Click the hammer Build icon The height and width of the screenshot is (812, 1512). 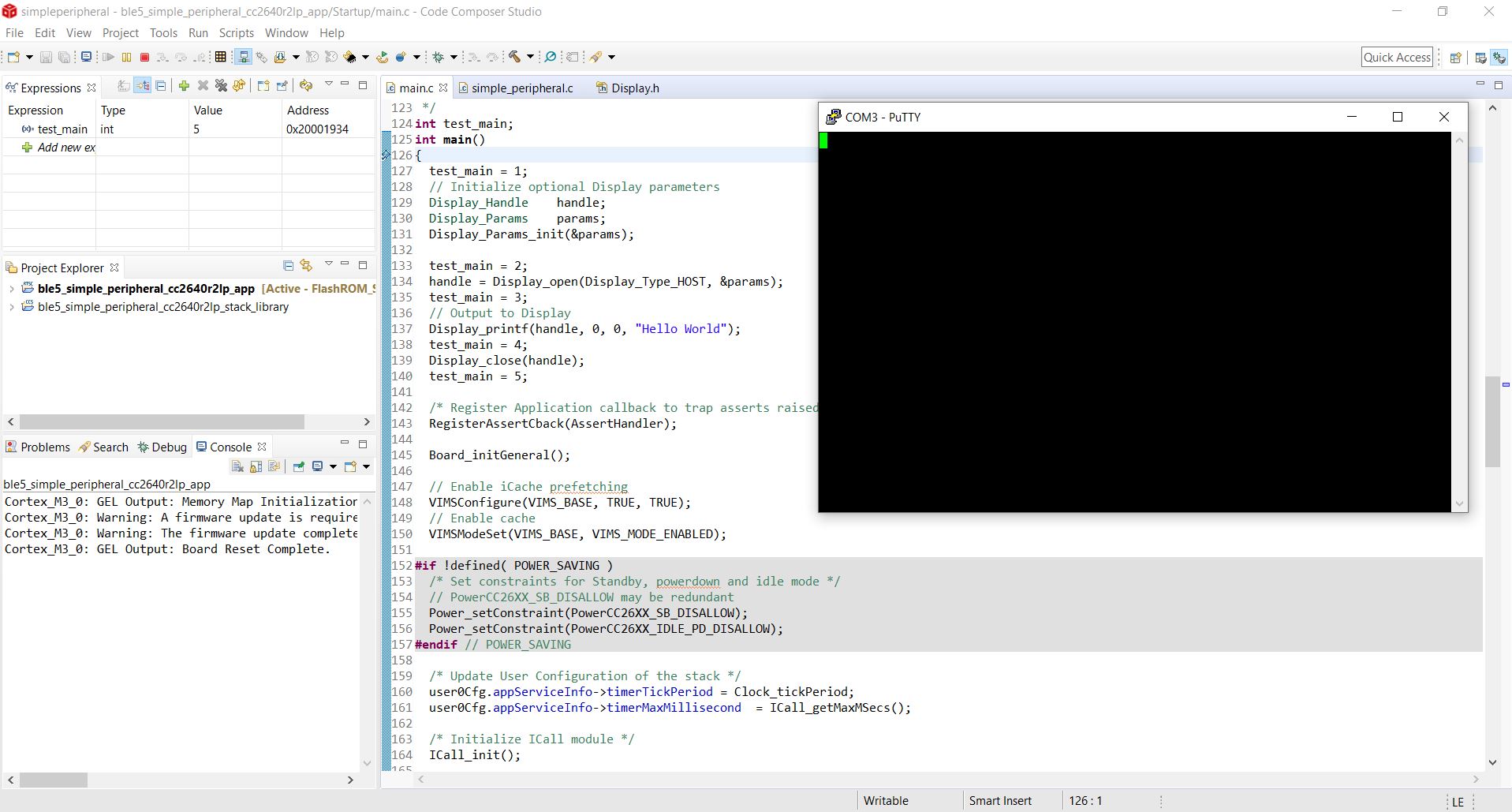click(x=514, y=57)
